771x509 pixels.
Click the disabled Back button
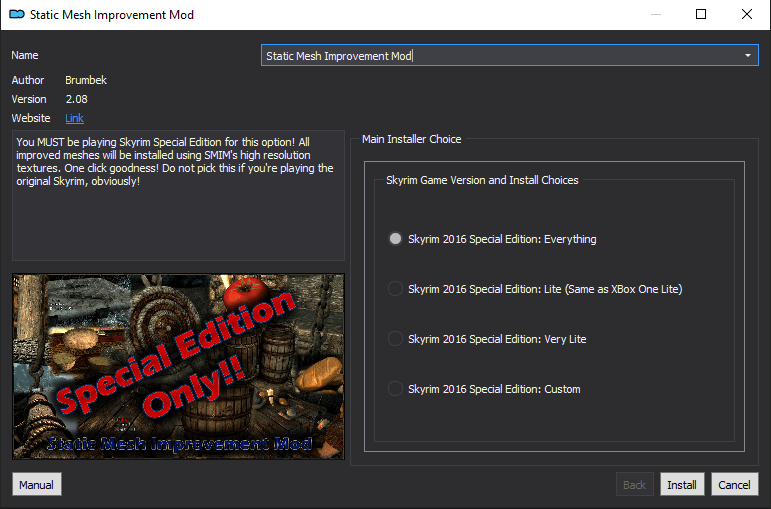pyautogui.click(x=634, y=485)
